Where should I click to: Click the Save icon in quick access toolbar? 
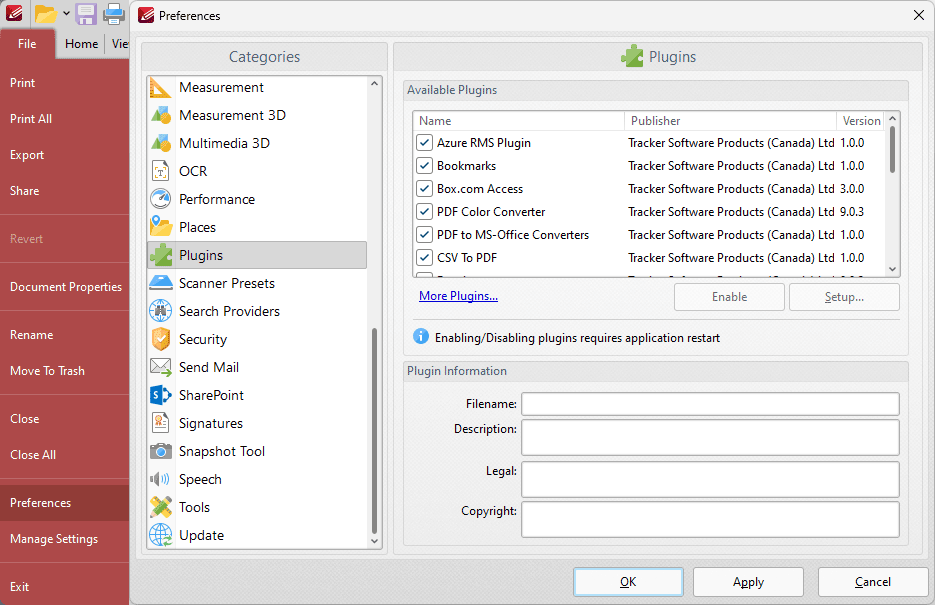click(x=85, y=14)
